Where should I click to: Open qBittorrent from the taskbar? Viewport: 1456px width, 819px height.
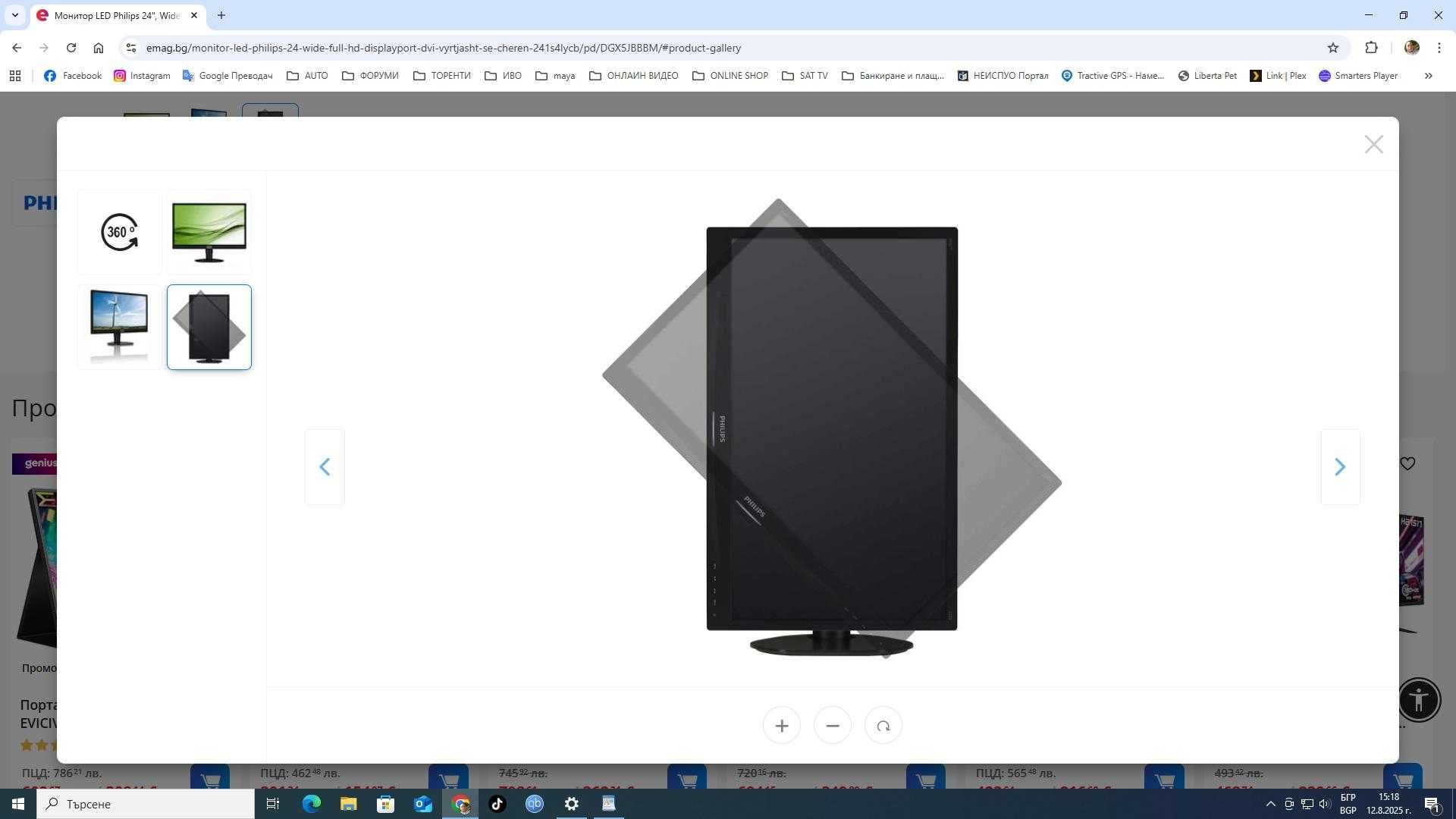535,804
